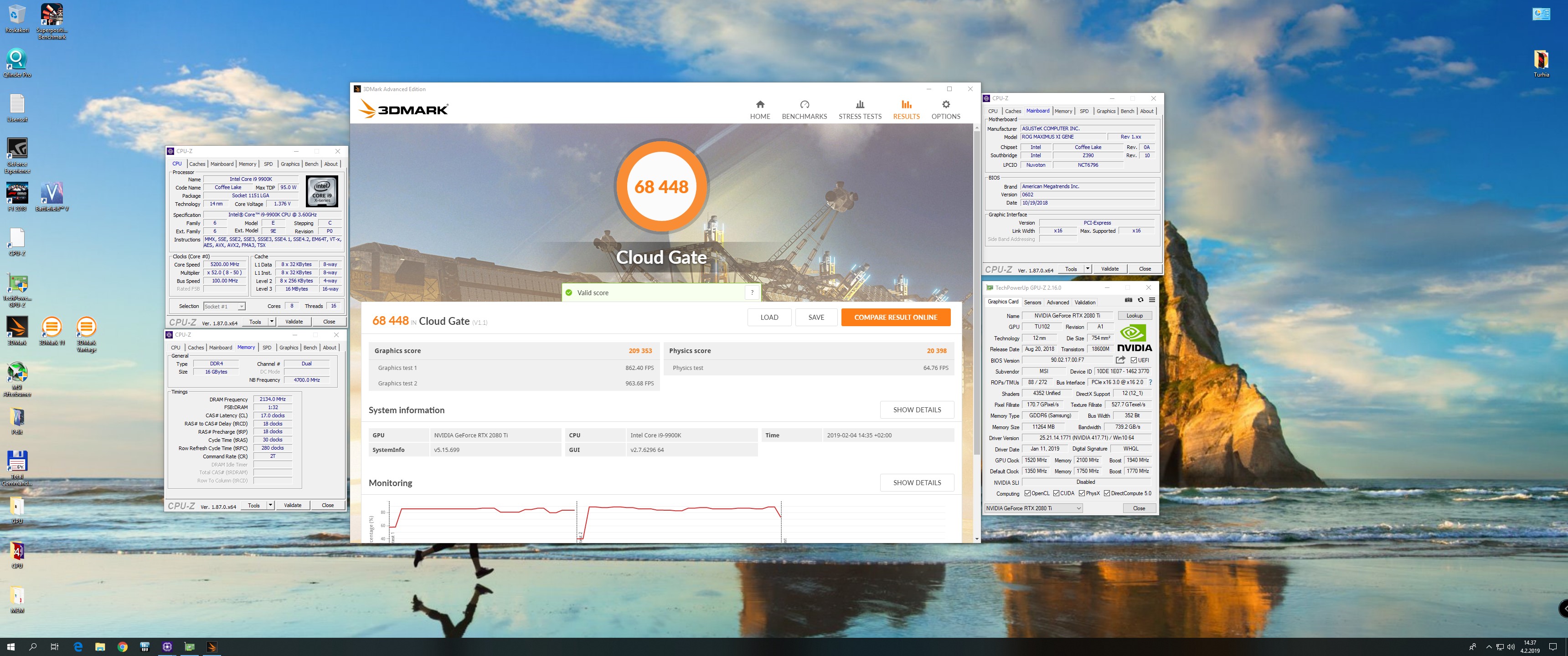The height and width of the screenshot is (656, 1568).
Task: Expand Tools dropdown arrow in CPU-Z Mainboard window
Action: pos(1087,269)
